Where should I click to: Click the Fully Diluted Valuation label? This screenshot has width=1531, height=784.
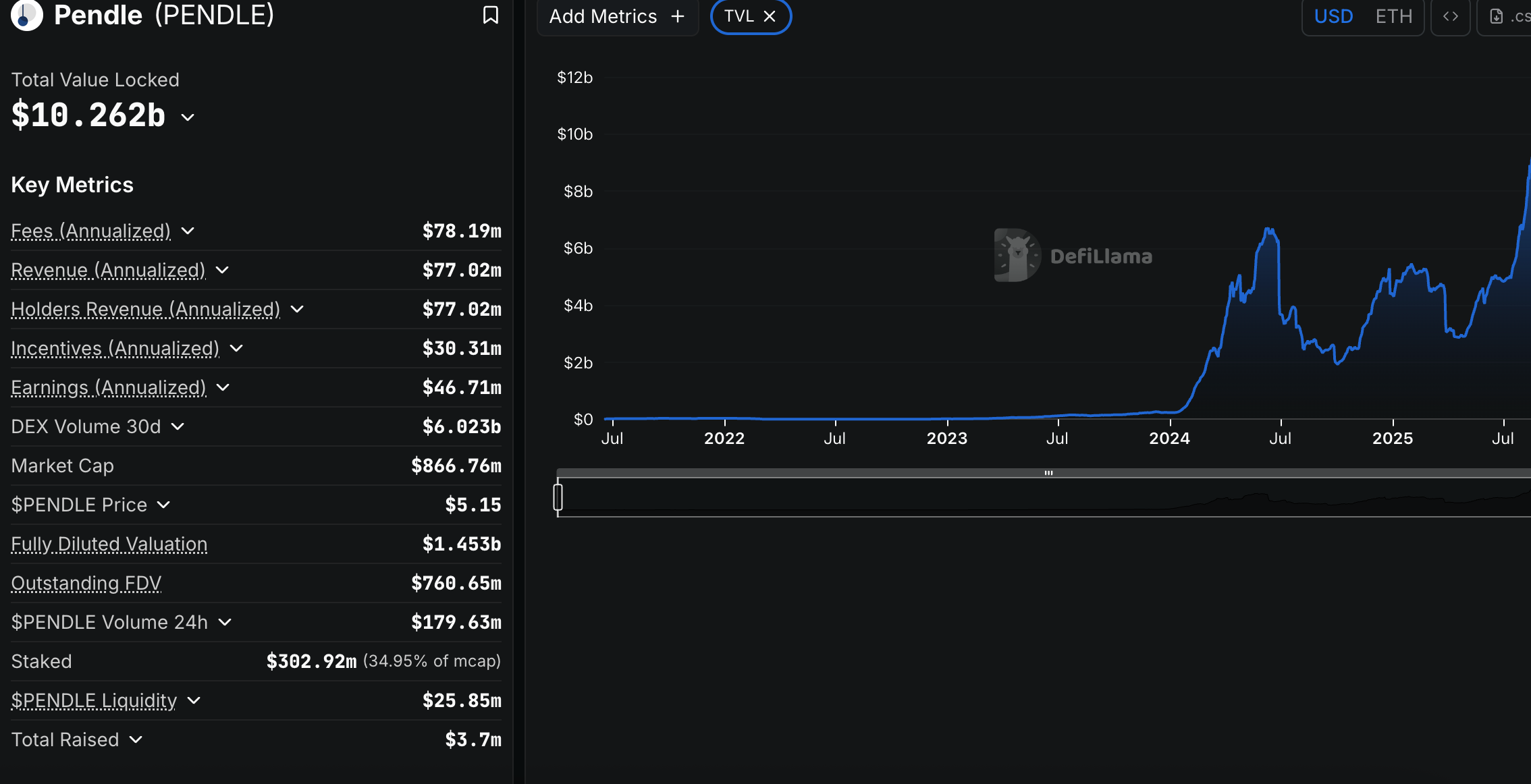tap(109, 544)
